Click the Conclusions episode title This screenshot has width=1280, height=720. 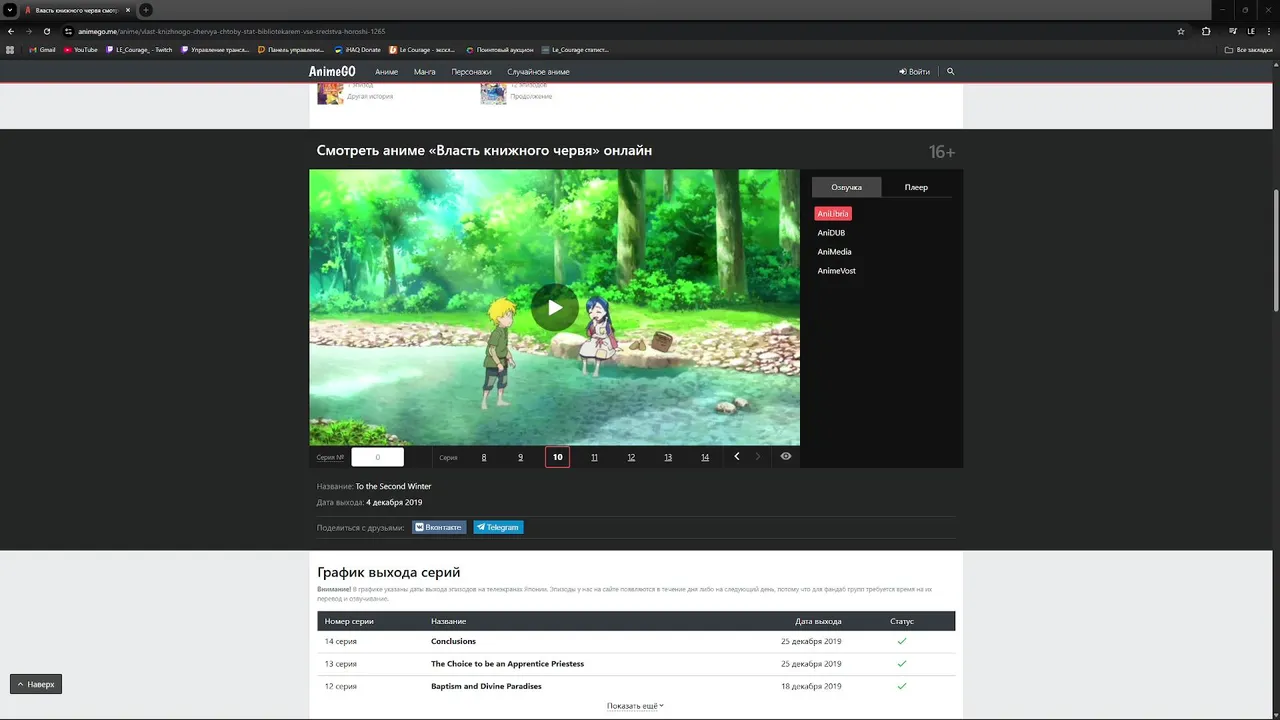(x=453, y=641)
